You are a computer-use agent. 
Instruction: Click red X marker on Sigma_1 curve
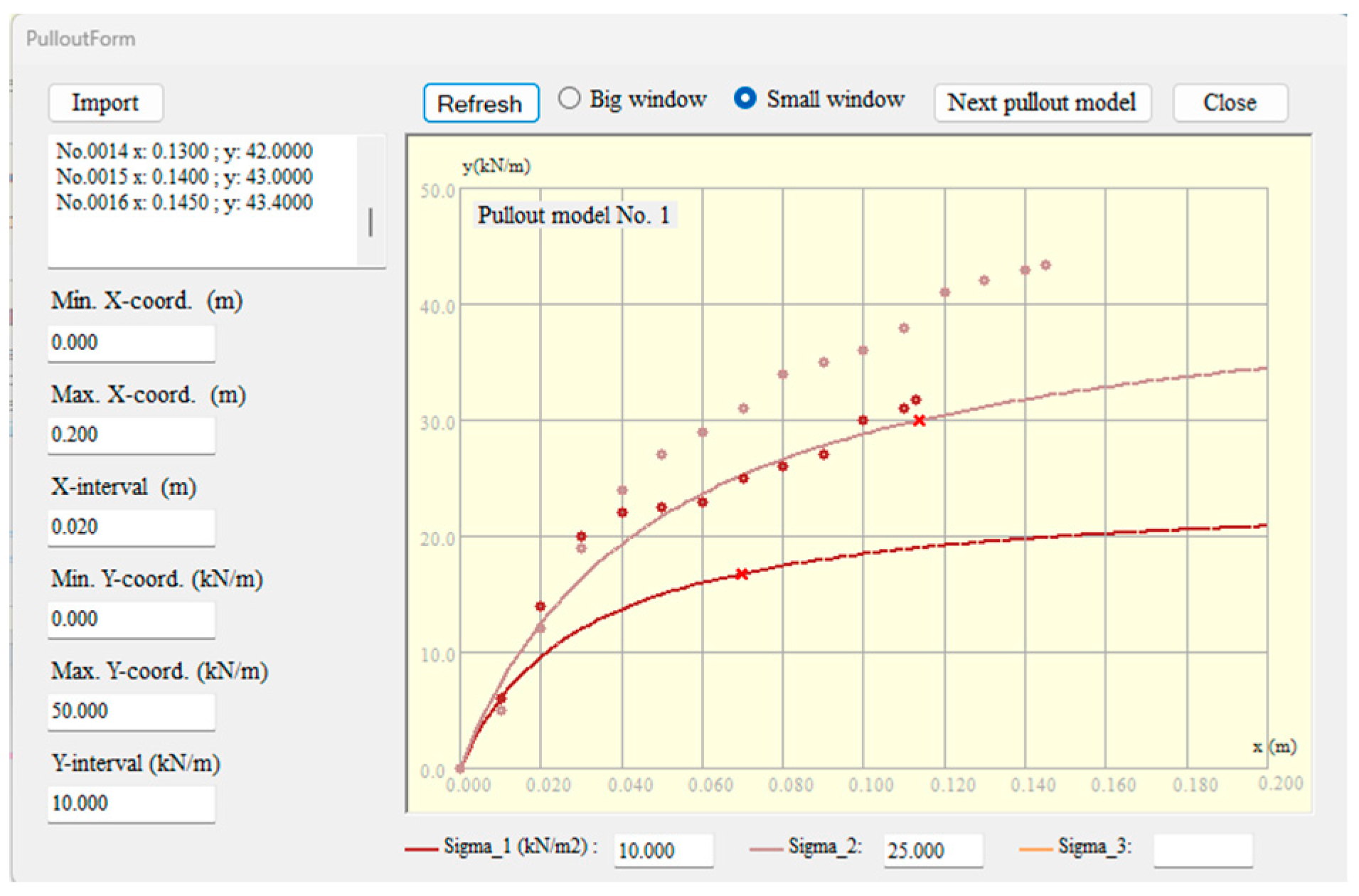pos(742,574)
